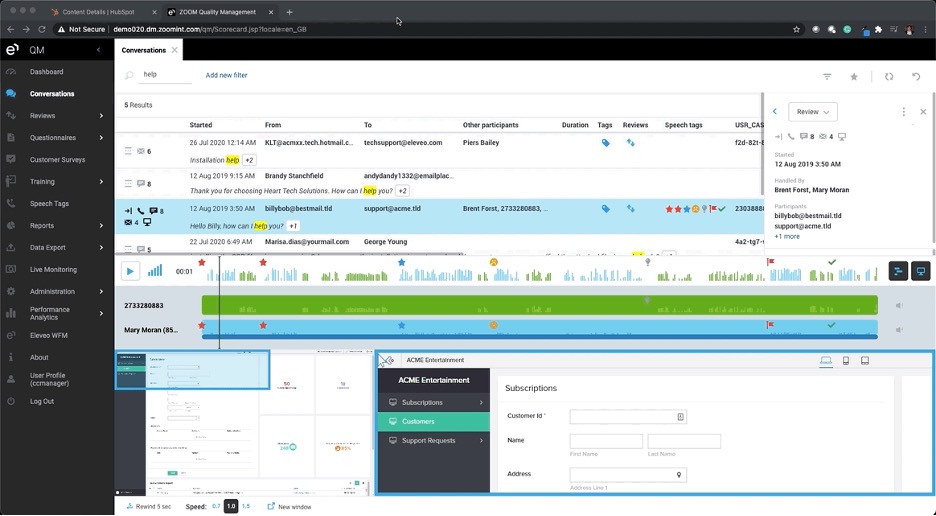This screenshot has height=516, width=936.
Task: Open User Profile (ccmanager)
Action: click(50, 379)
